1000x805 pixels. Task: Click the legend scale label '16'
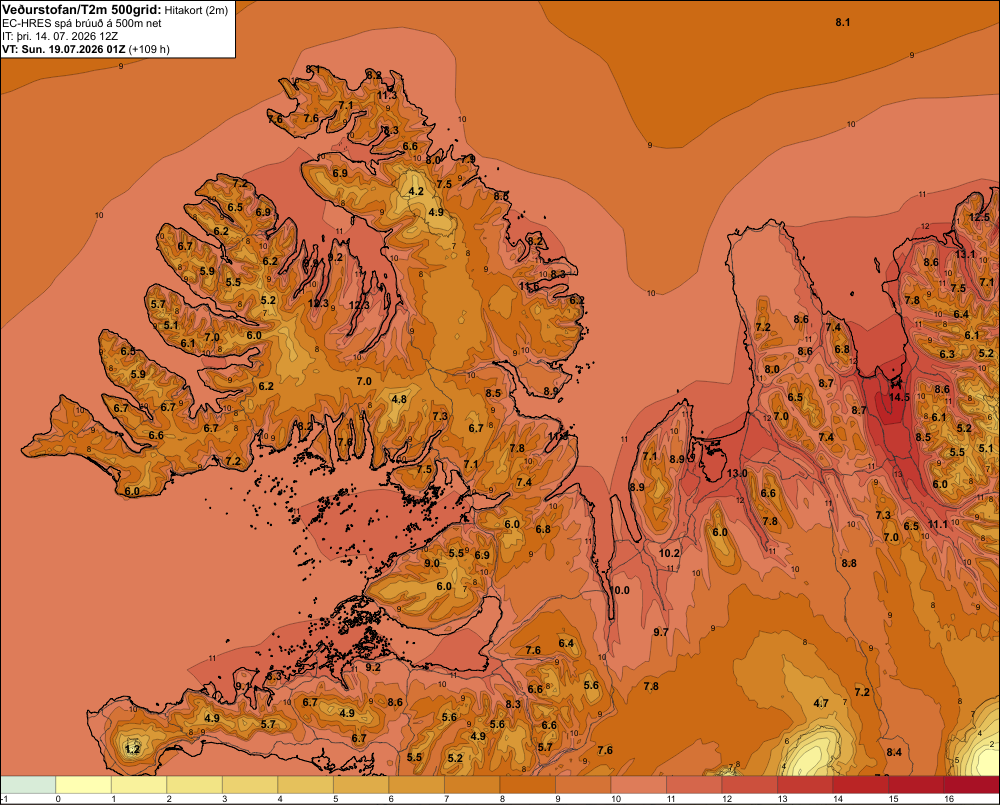point(949,799)
